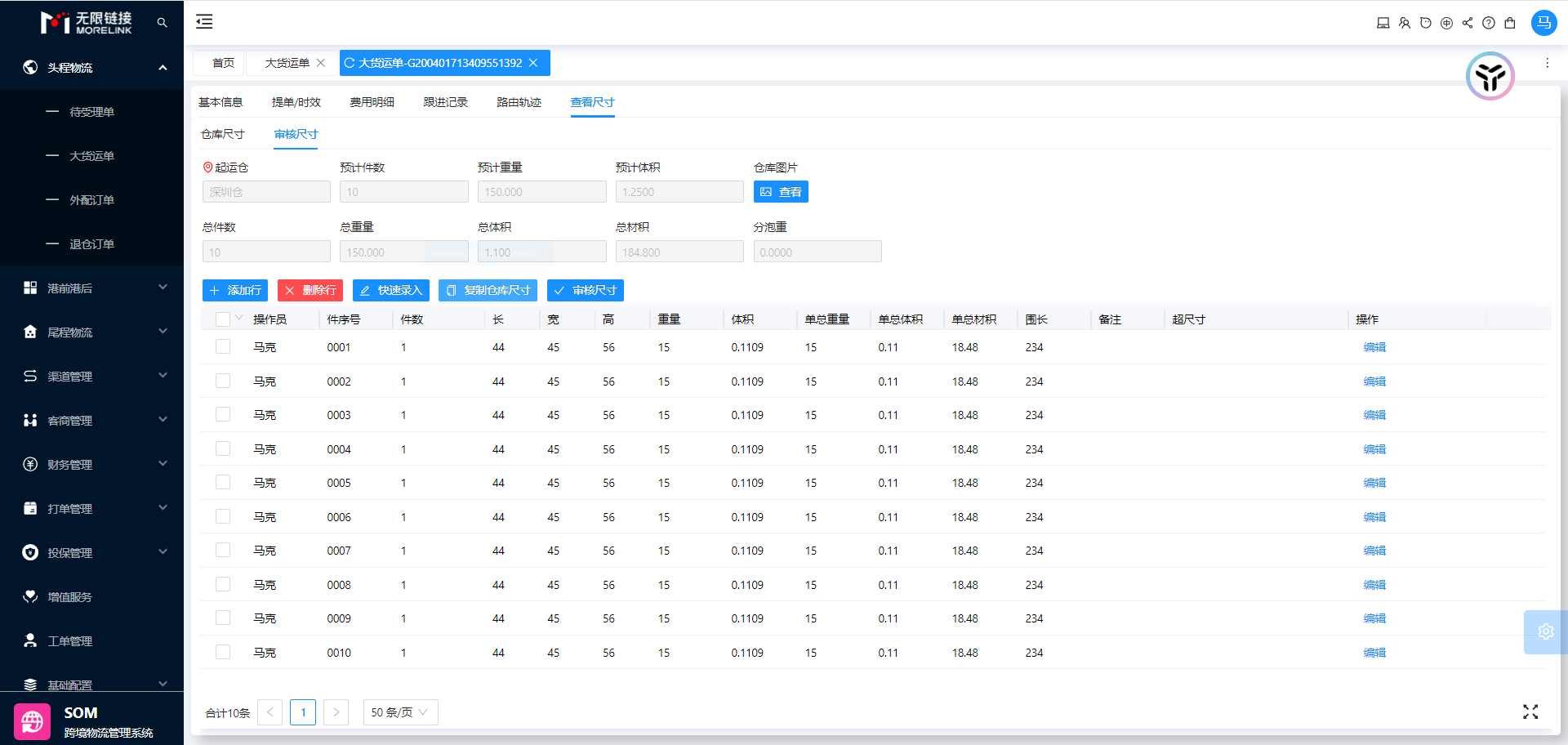
Task: Click the settings gear floating panel
Action: [1545, 631]
